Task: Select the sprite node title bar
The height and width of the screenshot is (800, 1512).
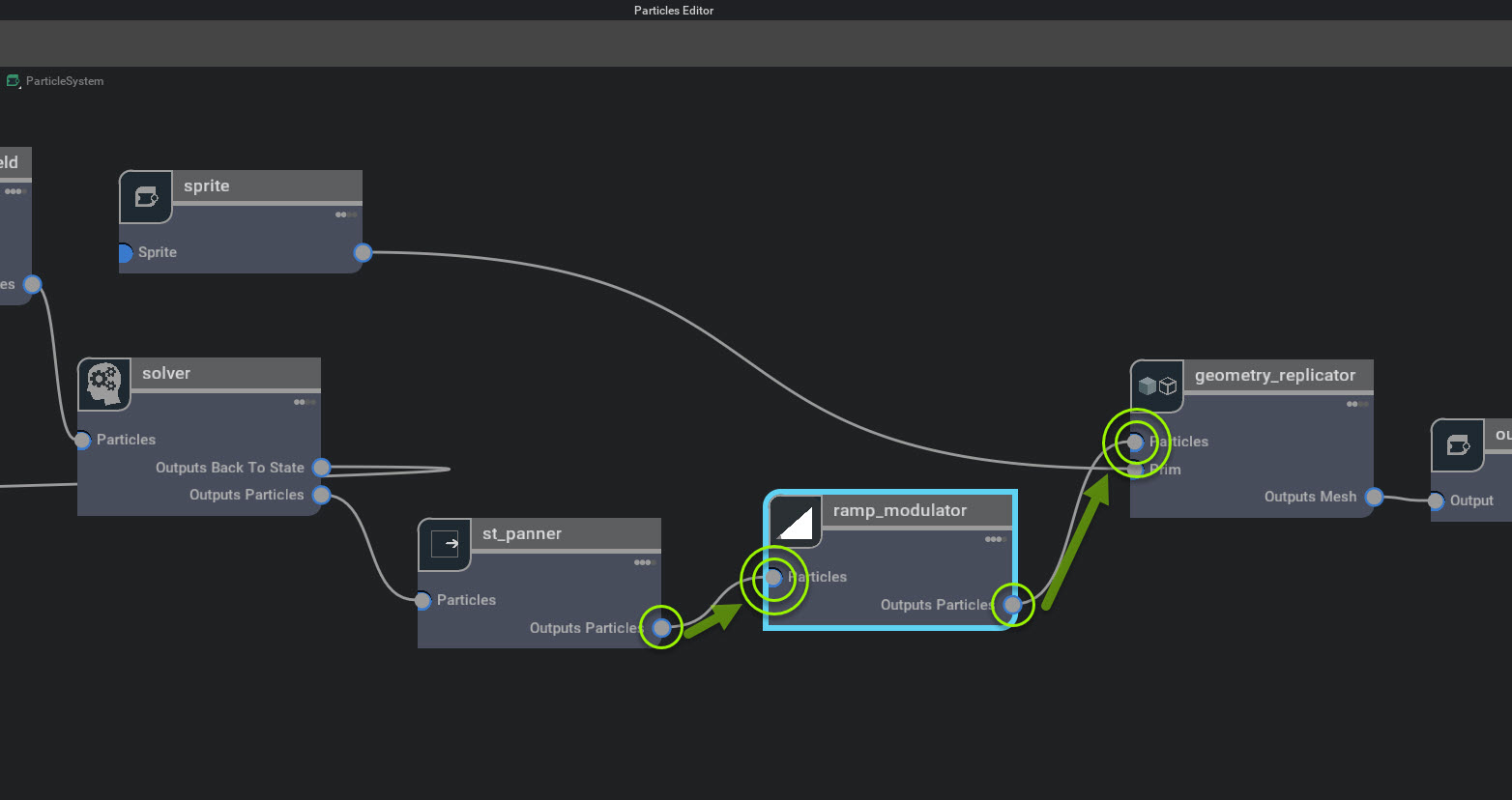Action: 267,186
